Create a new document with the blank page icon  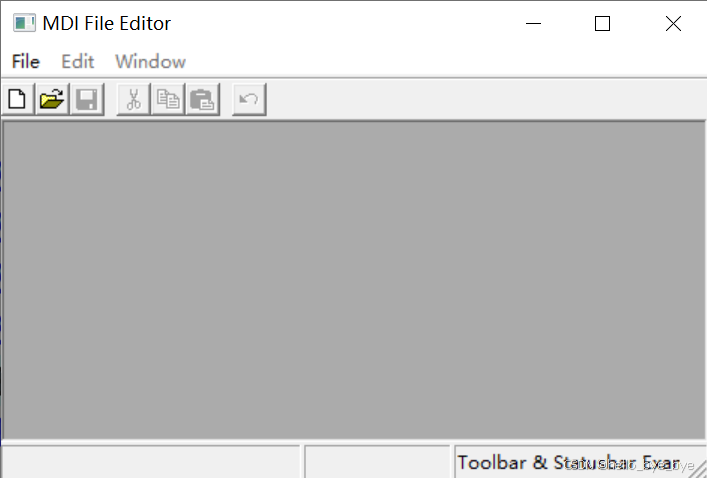[x=18, y=99]
